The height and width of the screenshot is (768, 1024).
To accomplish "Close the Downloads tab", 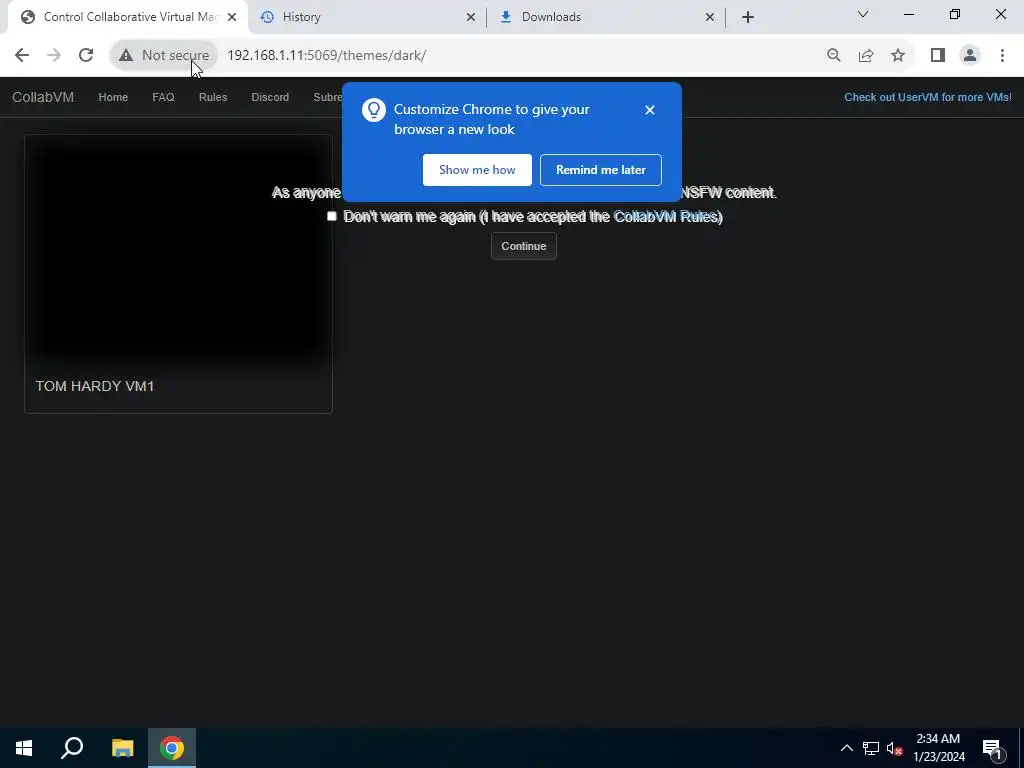I will tap(710, 17).
